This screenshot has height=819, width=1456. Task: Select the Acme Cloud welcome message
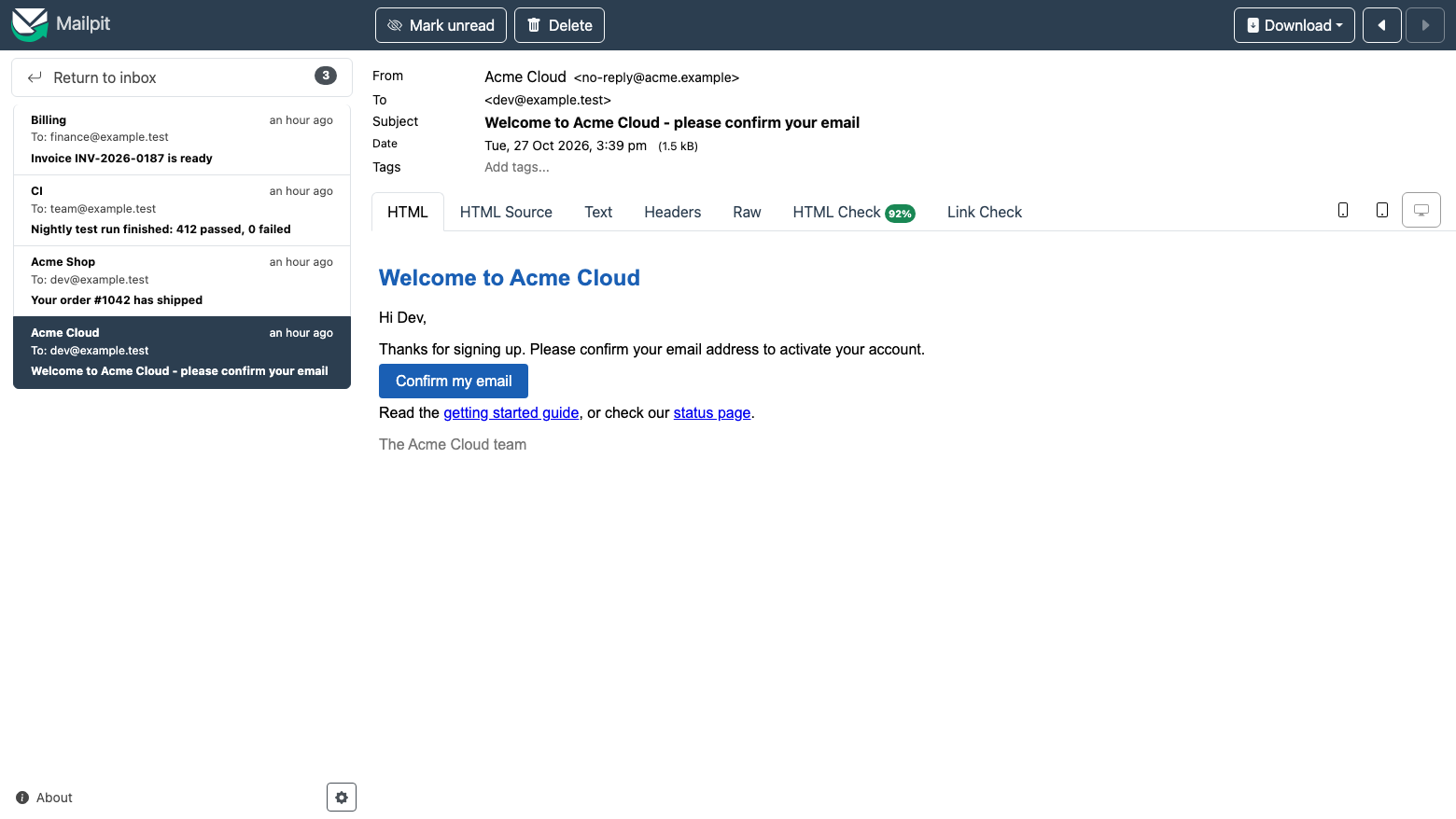point(182,352)
